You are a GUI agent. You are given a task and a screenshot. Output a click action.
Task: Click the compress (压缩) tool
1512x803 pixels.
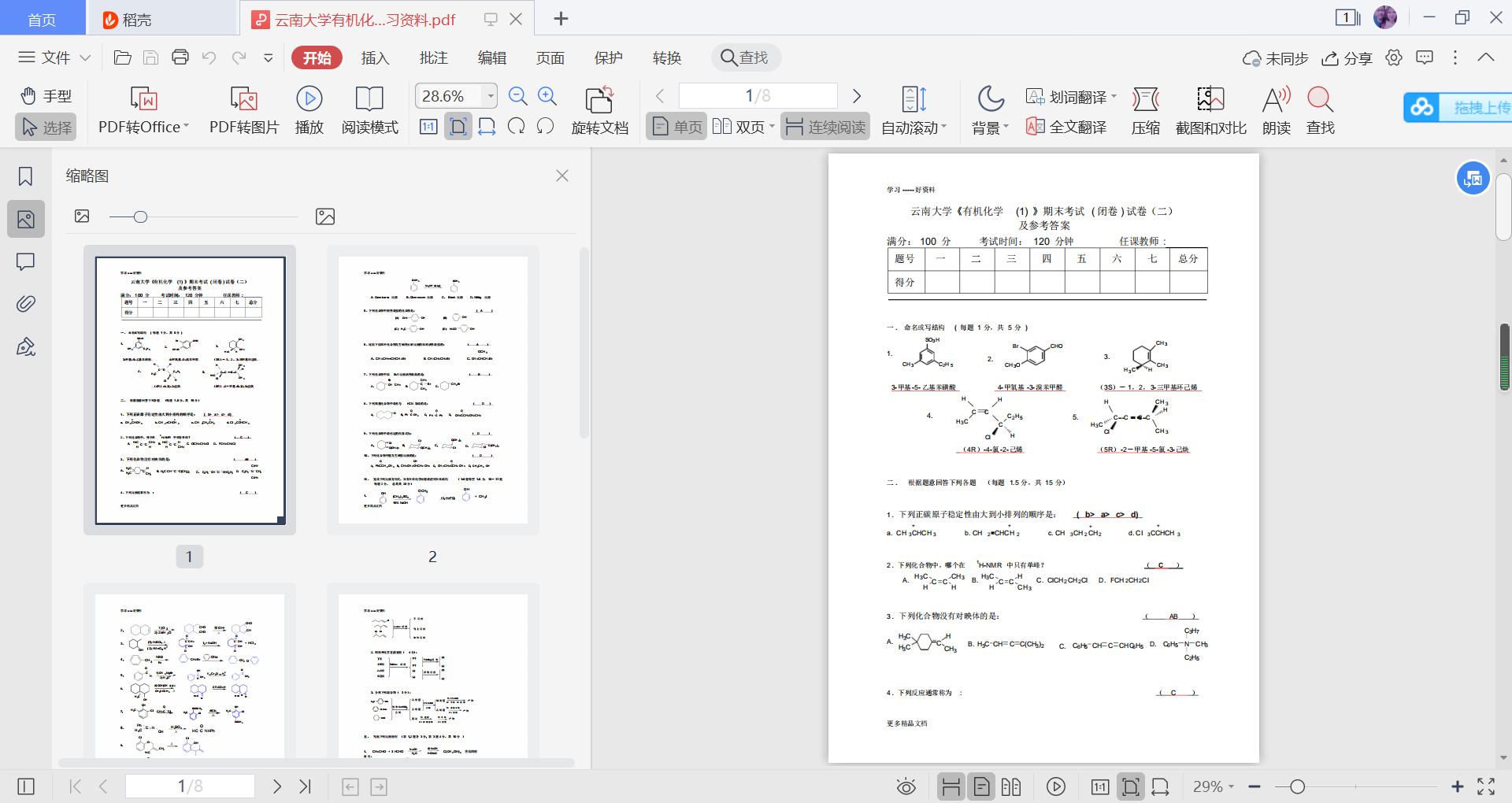pyautogui.click(x=1146, y=110)
